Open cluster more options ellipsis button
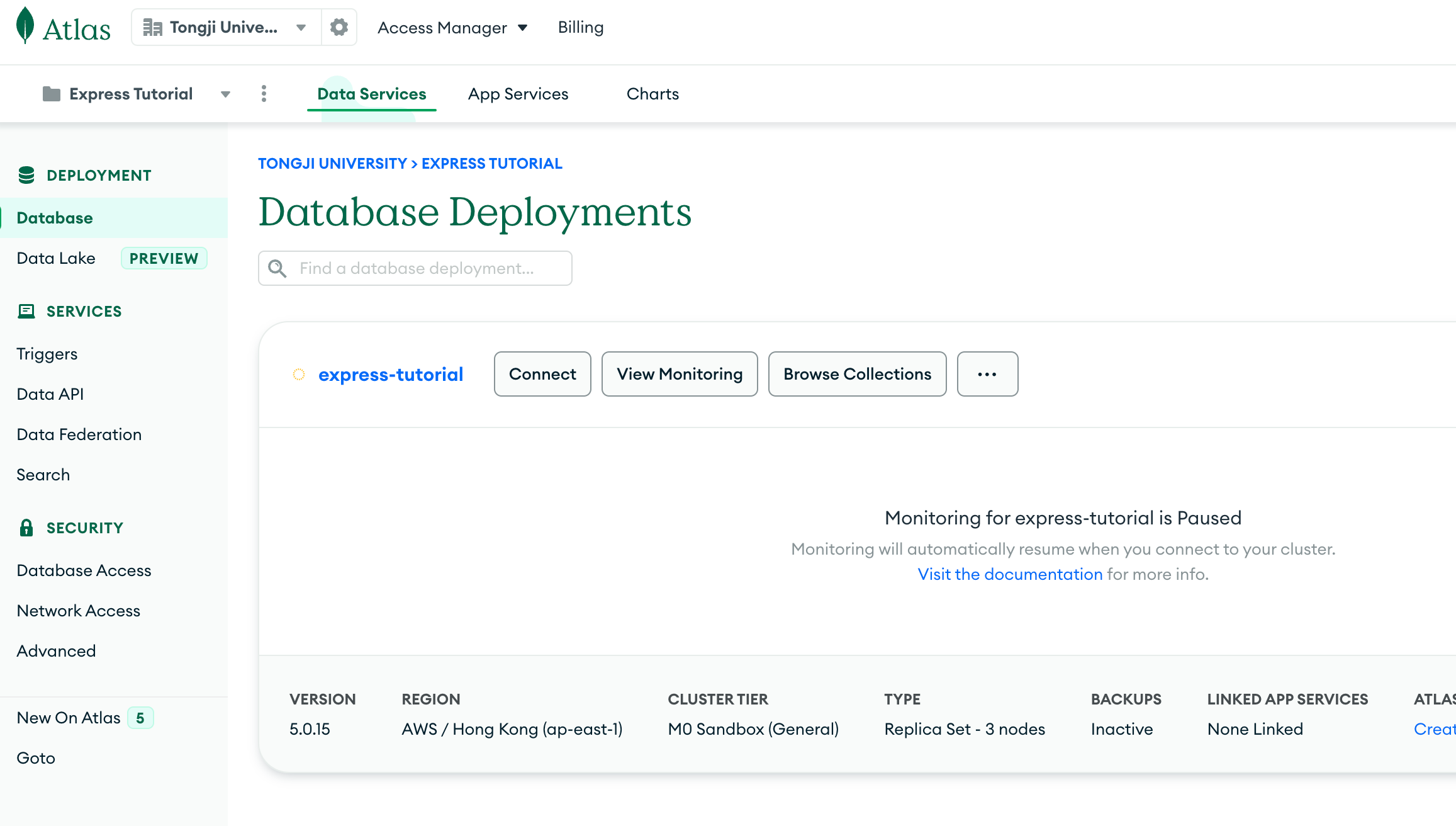The height and width of the screenshot is (826, 1456). (987, 374)
